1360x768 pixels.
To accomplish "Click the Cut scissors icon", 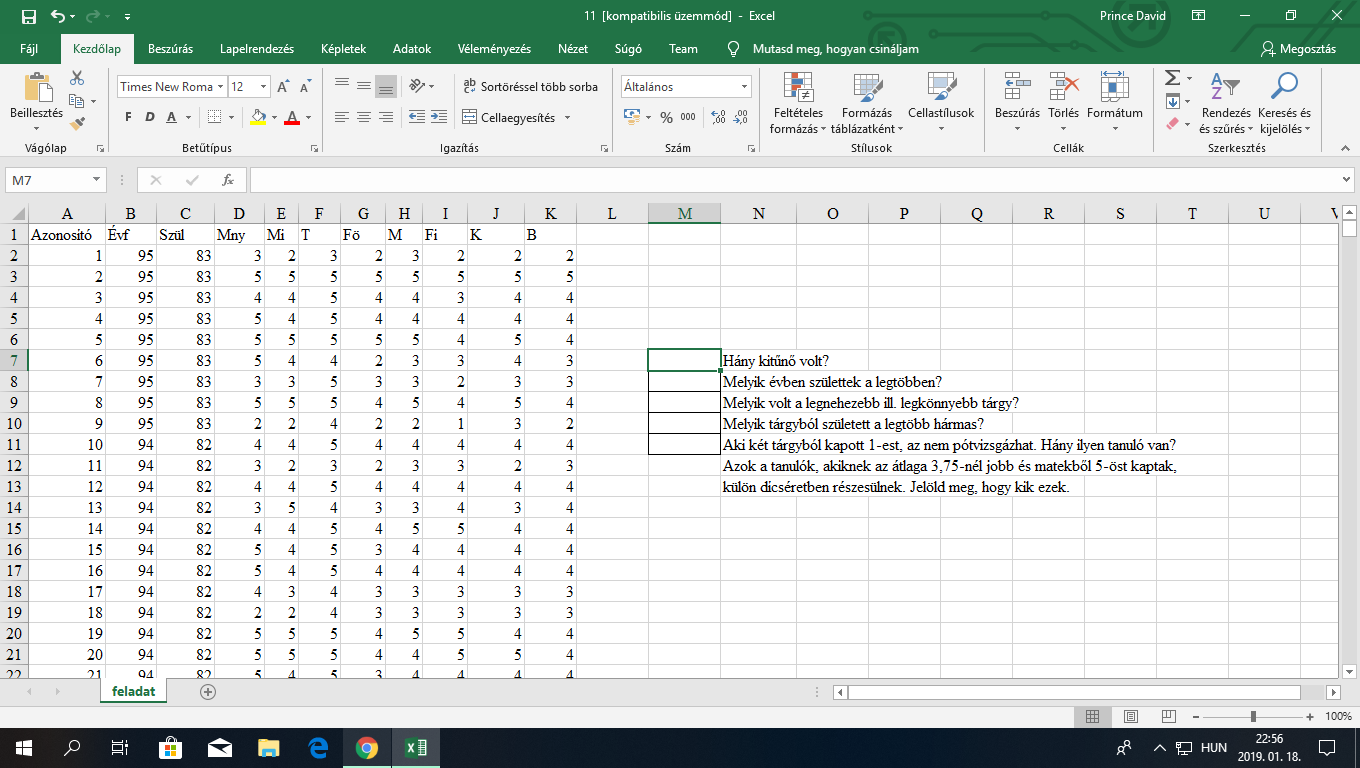I will pos(77,78).
